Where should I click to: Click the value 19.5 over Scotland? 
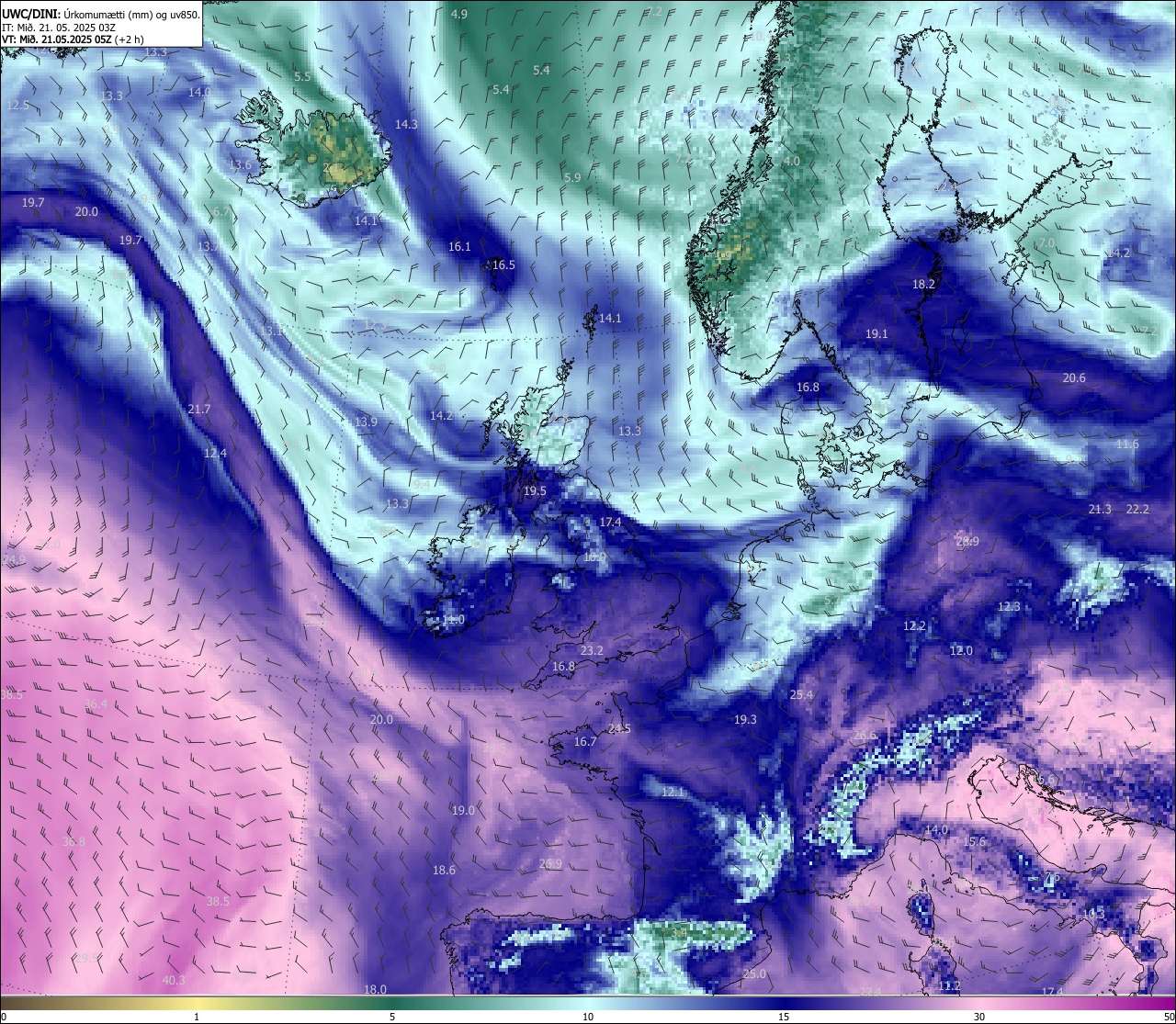click(535, 491)
